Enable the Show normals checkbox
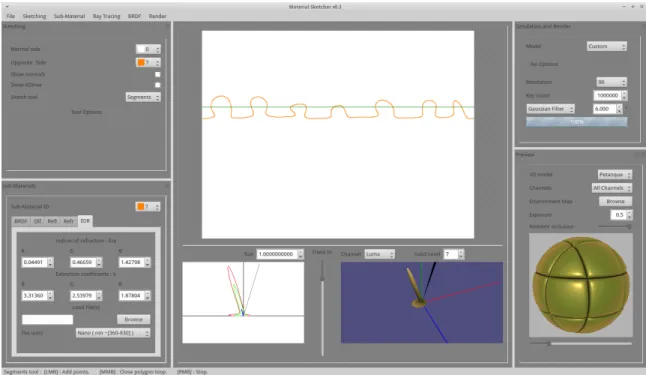 157,75
